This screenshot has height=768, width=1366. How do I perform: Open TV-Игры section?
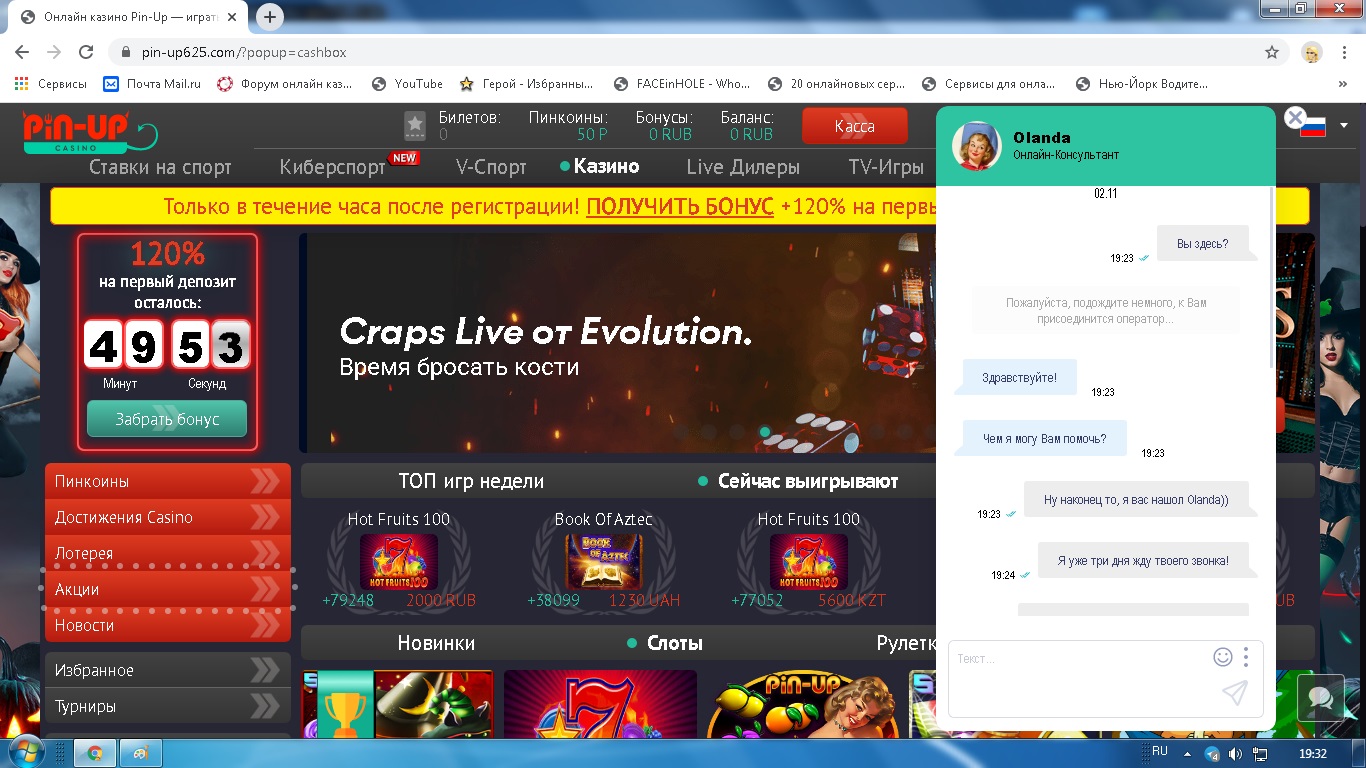[886, 167]
